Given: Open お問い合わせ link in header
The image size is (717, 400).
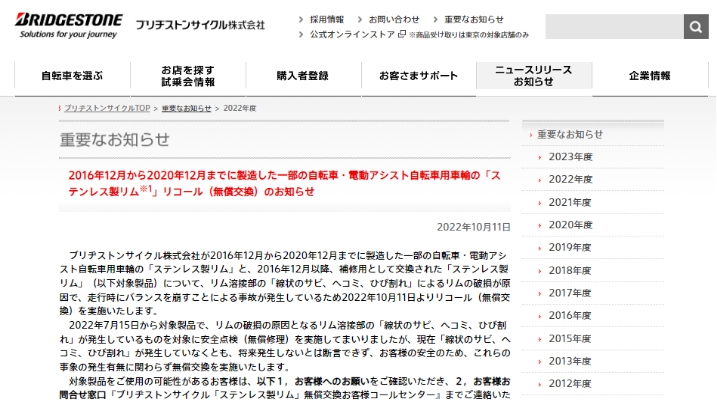Looking at the screenshot, I should (394, 19).
